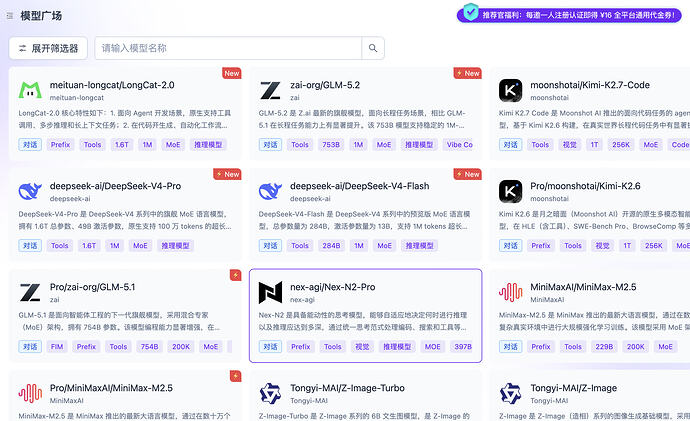The width and height of the screenshot is (690, 421).
Task: Focus the 请输入模型名称 search field
Action: pos(228,48)
